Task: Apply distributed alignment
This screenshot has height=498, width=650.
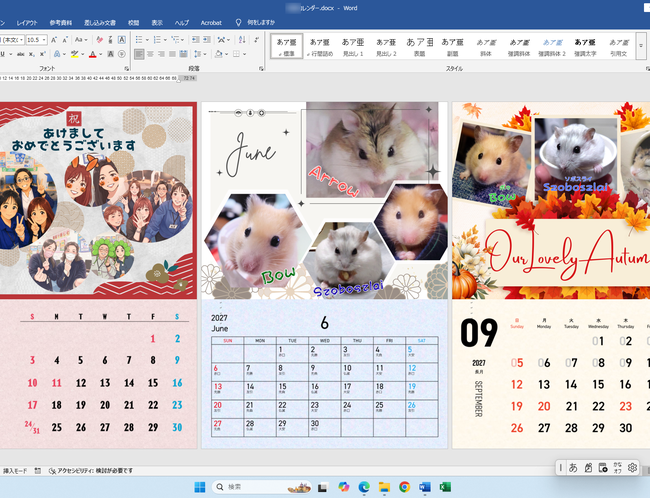Action: tap(183, 54)
